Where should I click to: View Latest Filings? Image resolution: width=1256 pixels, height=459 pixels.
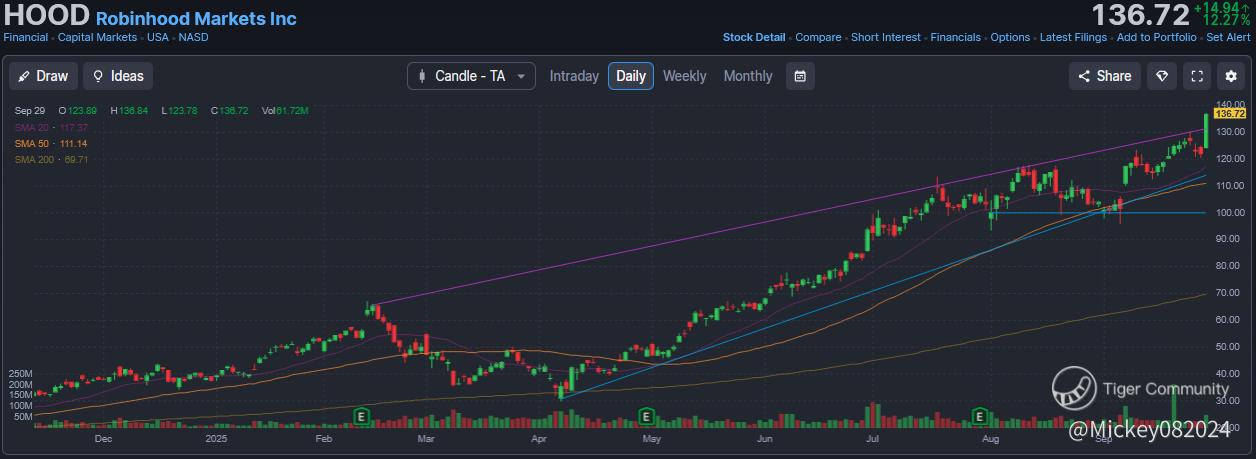click(1073, 38)
